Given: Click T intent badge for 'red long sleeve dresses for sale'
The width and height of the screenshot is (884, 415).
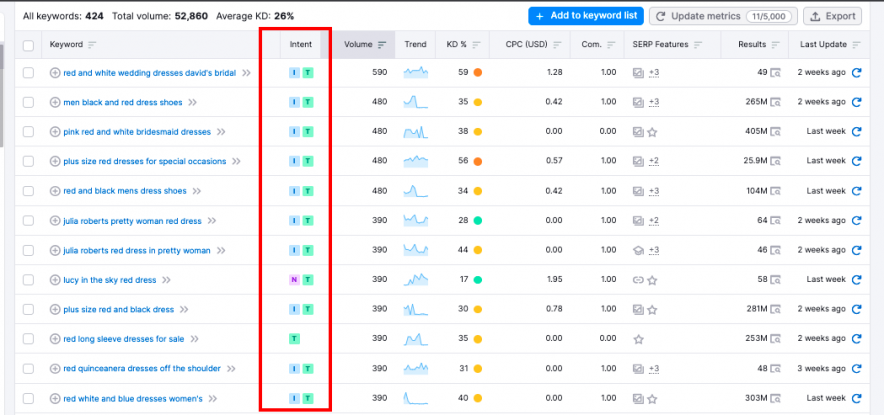Looking at the screenshot, I should coord(294,339).
